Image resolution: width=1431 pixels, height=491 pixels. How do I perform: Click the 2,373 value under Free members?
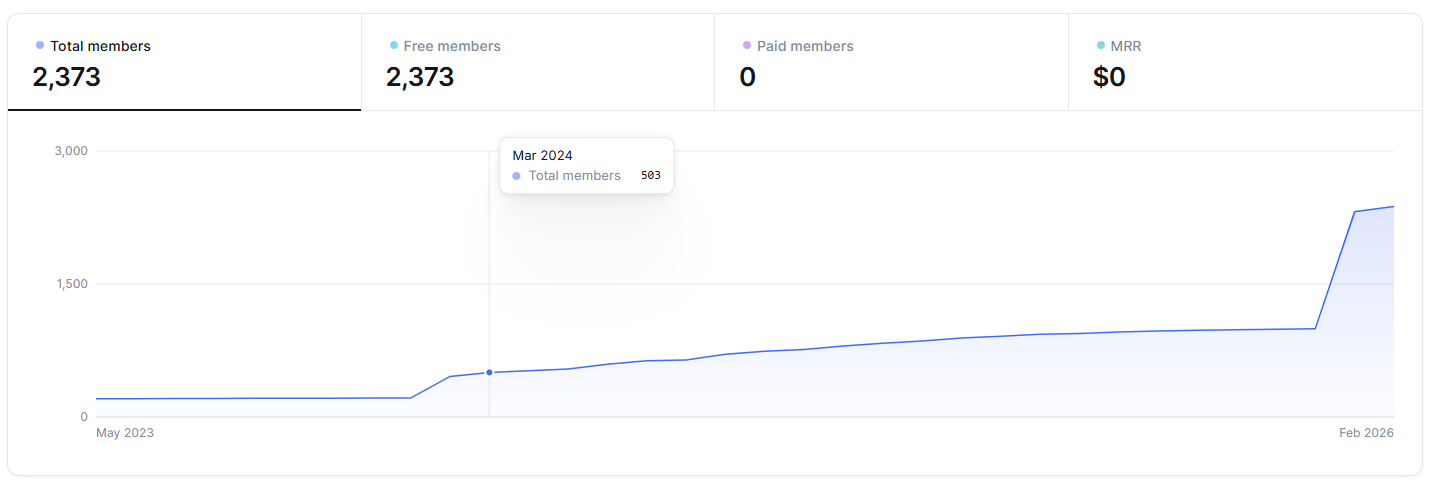click(420, 77)
